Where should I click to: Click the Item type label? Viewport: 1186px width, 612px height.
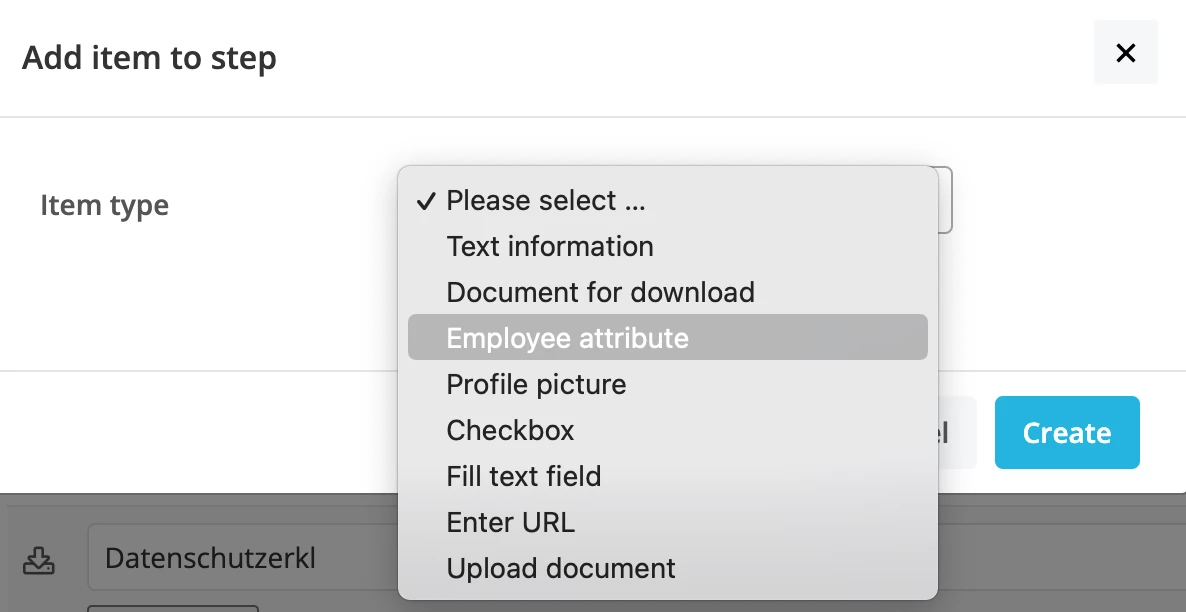pyautogui.click(x=104, y=205)
